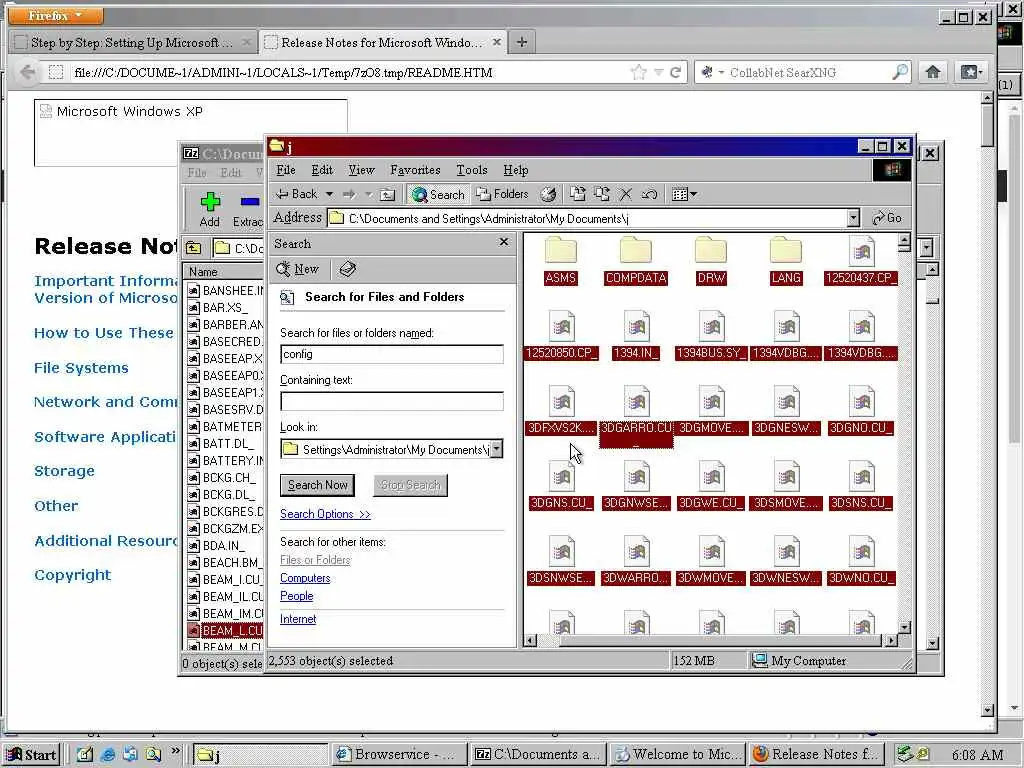
Task: Reload the page in Firefox
Action: point(676,72)
